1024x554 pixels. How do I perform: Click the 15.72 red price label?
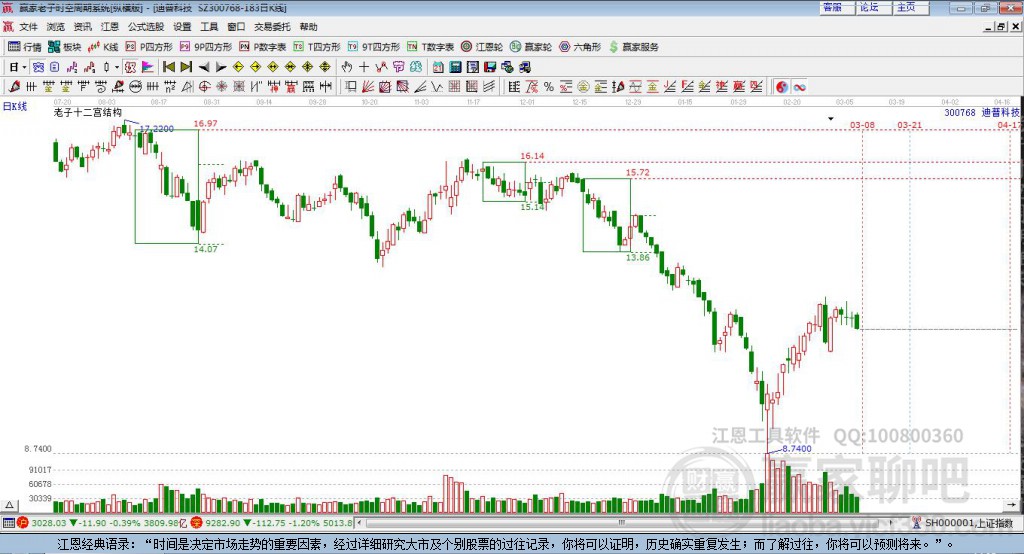click(637, 172)
